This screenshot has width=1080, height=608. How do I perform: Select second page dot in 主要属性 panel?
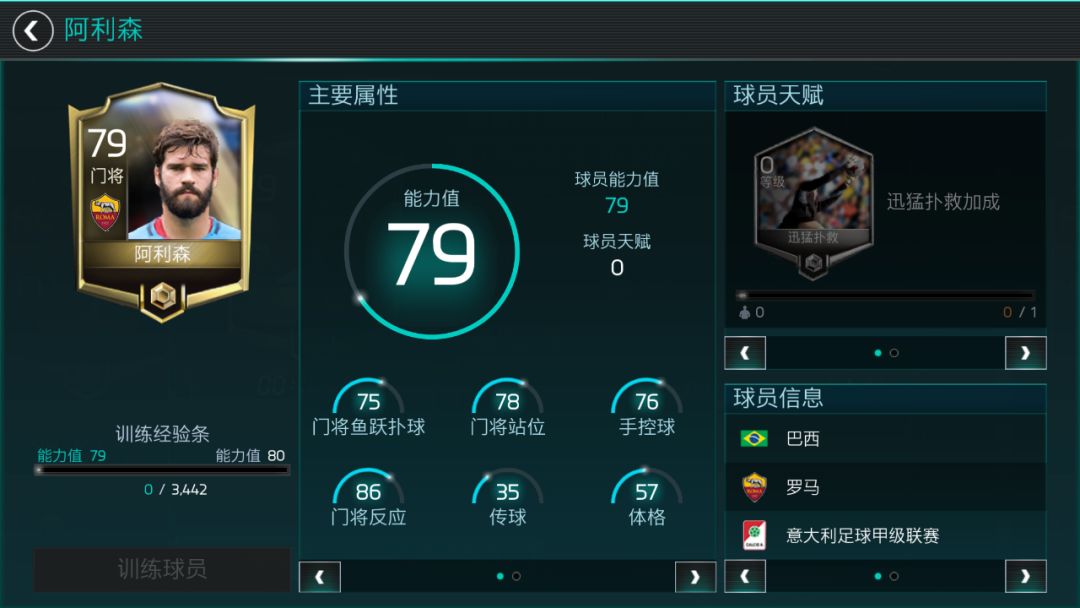click(x=517, y=576)
